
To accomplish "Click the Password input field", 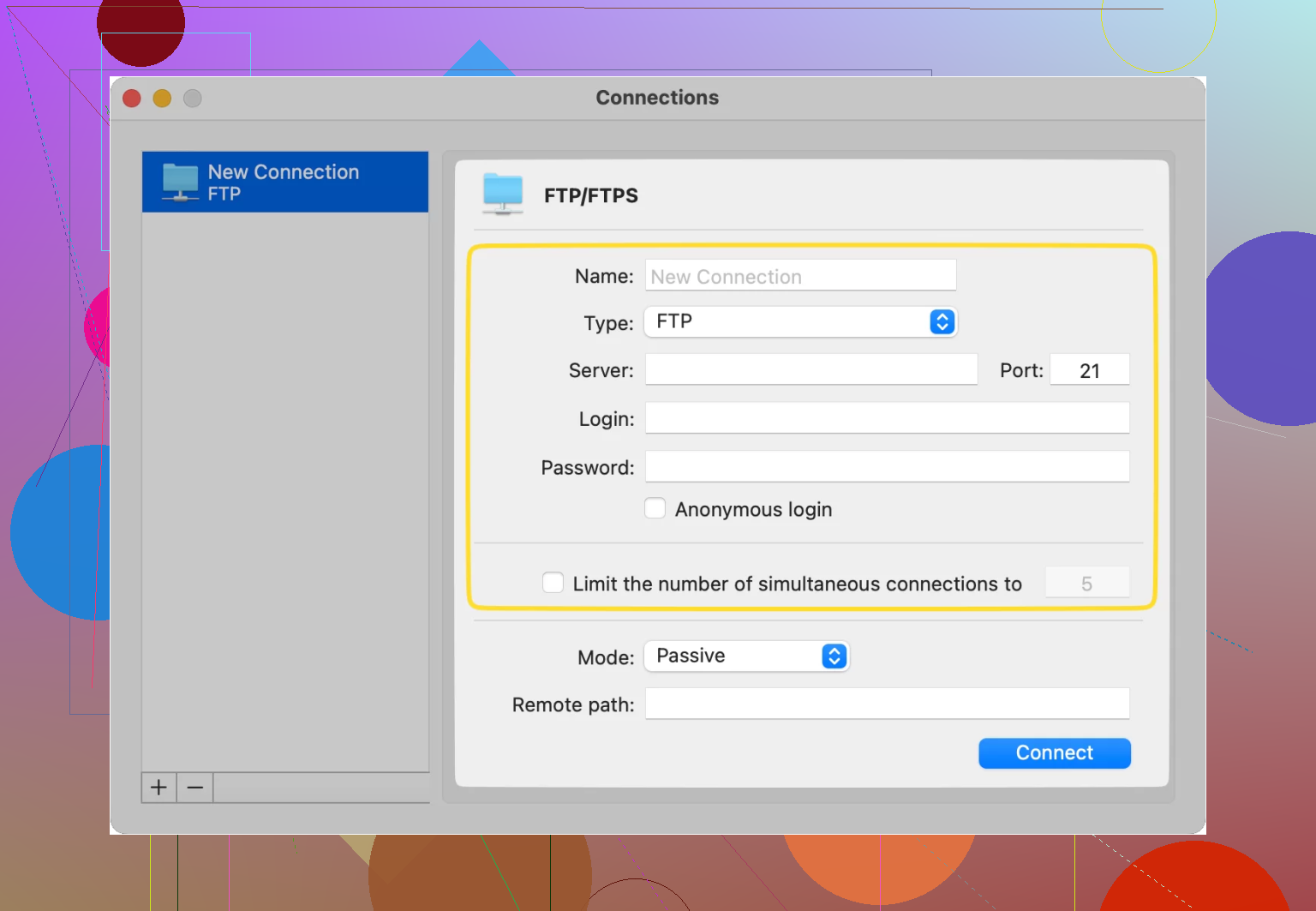I will point(887,466).
